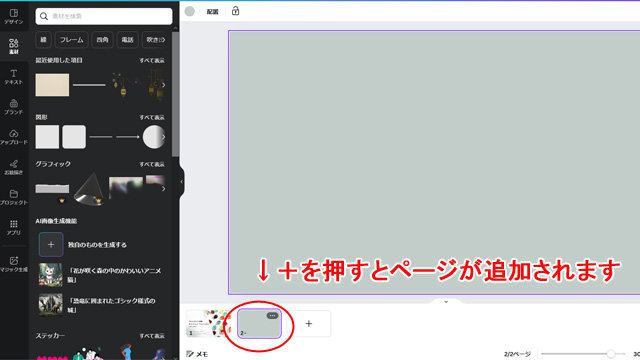Viewport: 640px width, 360px height.
Task: Select the 四角 (Square) filter chip
Action: (x=102, y=40)
